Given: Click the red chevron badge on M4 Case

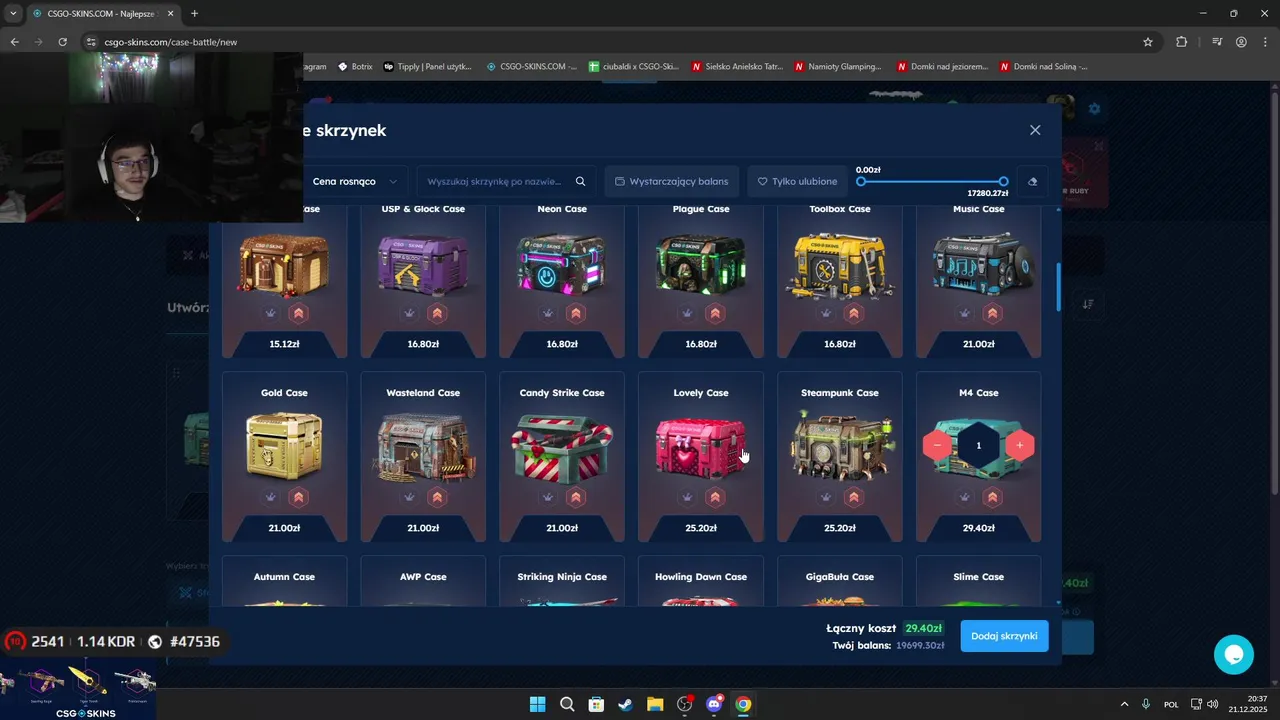Looking at the screenshot, I should point(993,497).
